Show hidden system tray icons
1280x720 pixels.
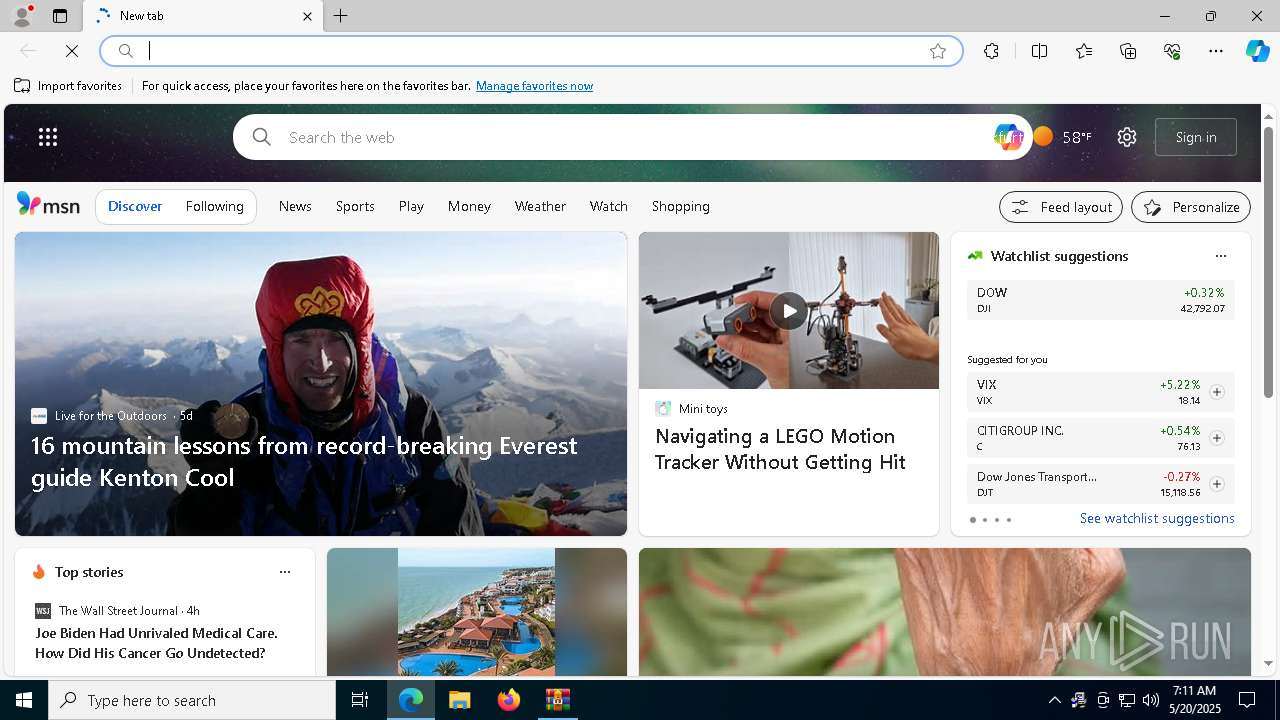tap(1054, 700)
